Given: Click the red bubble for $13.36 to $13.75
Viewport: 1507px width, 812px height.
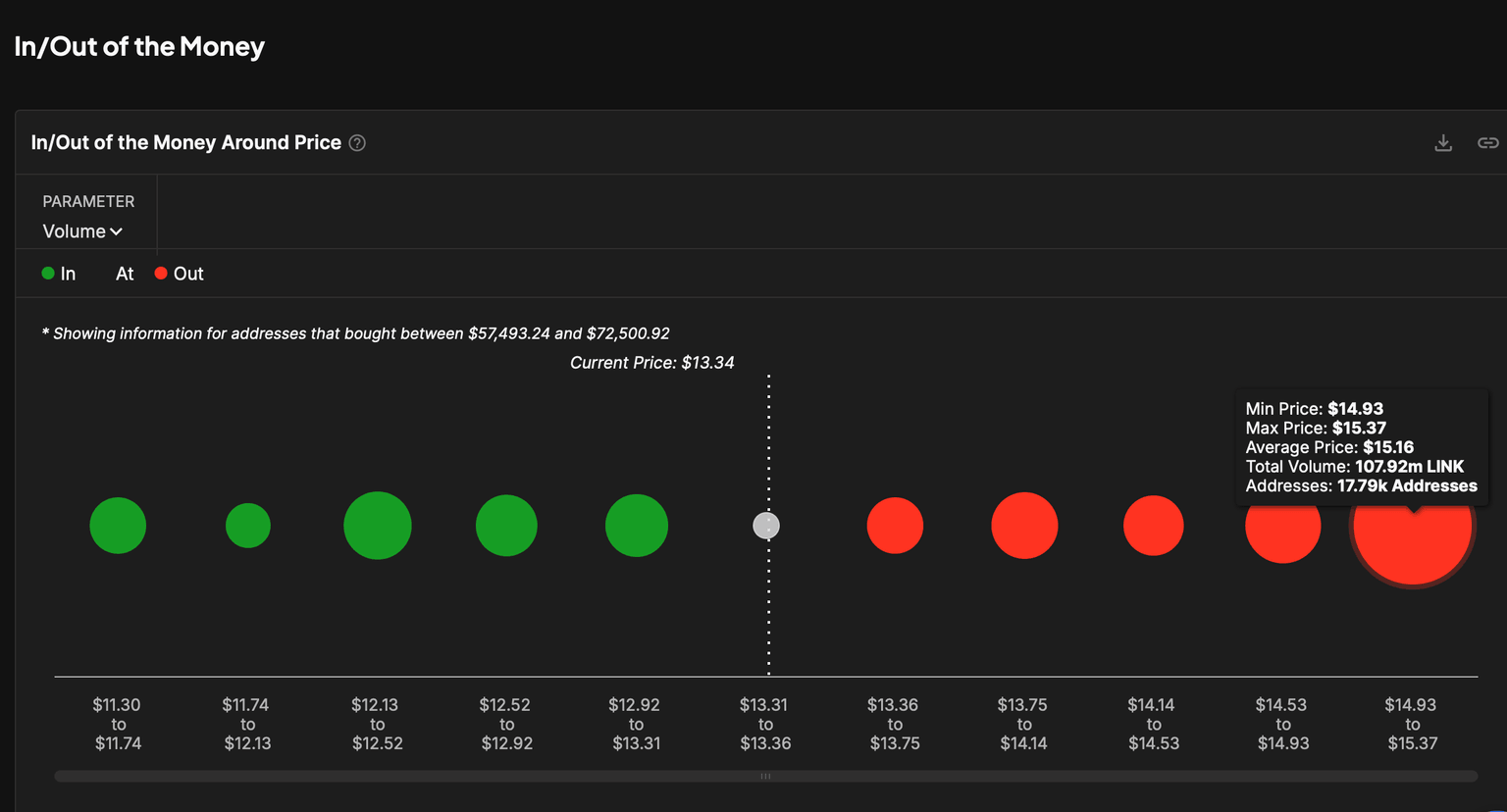Looking at the screenshot, I should point(895,526).
